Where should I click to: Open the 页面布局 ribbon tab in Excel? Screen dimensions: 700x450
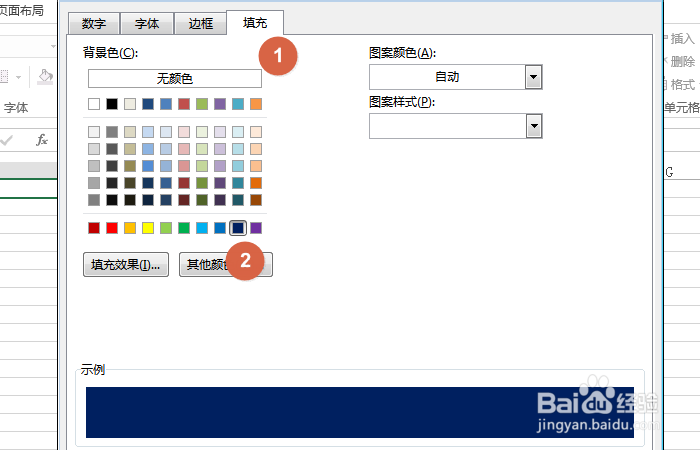pyautogui.click(x=21, y=11)
